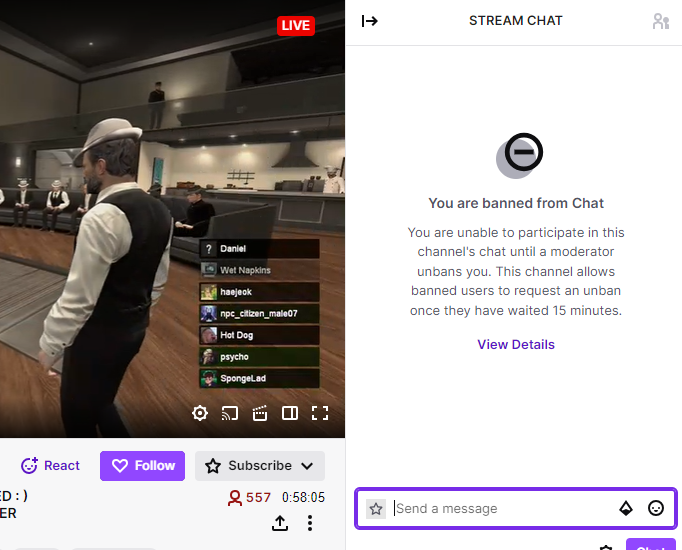Click the purple Chat send button
The height and width of the screenshot is (550, 682).
point(651,545)
